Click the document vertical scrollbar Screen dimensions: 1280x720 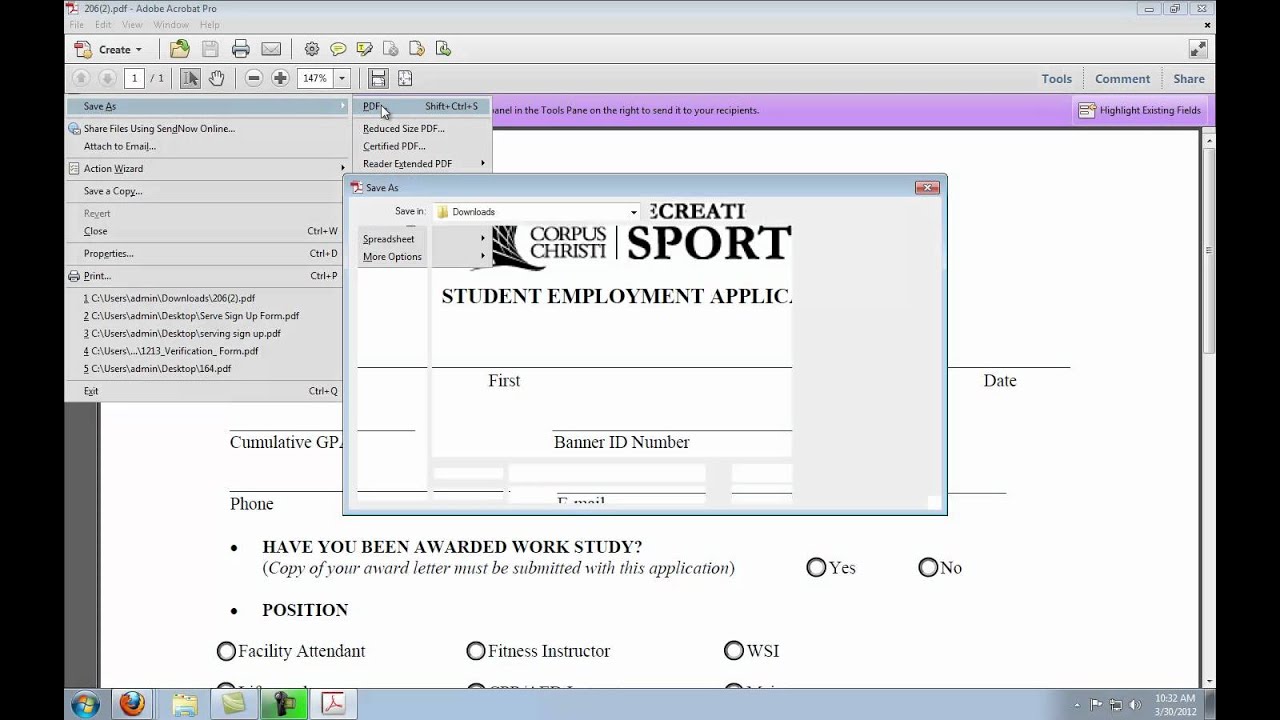[1208, 250]
